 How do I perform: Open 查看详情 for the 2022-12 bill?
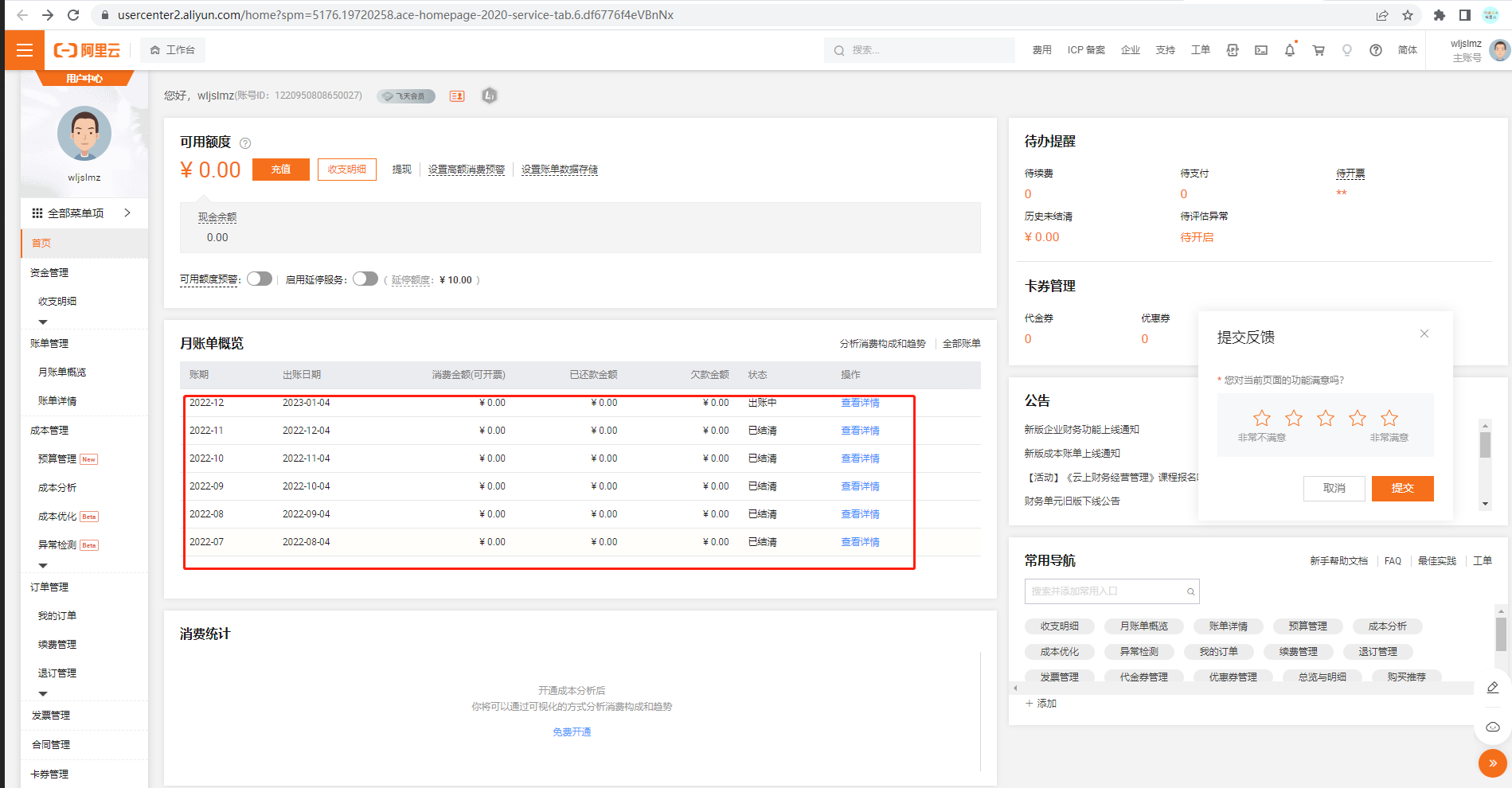pos(861,403)
